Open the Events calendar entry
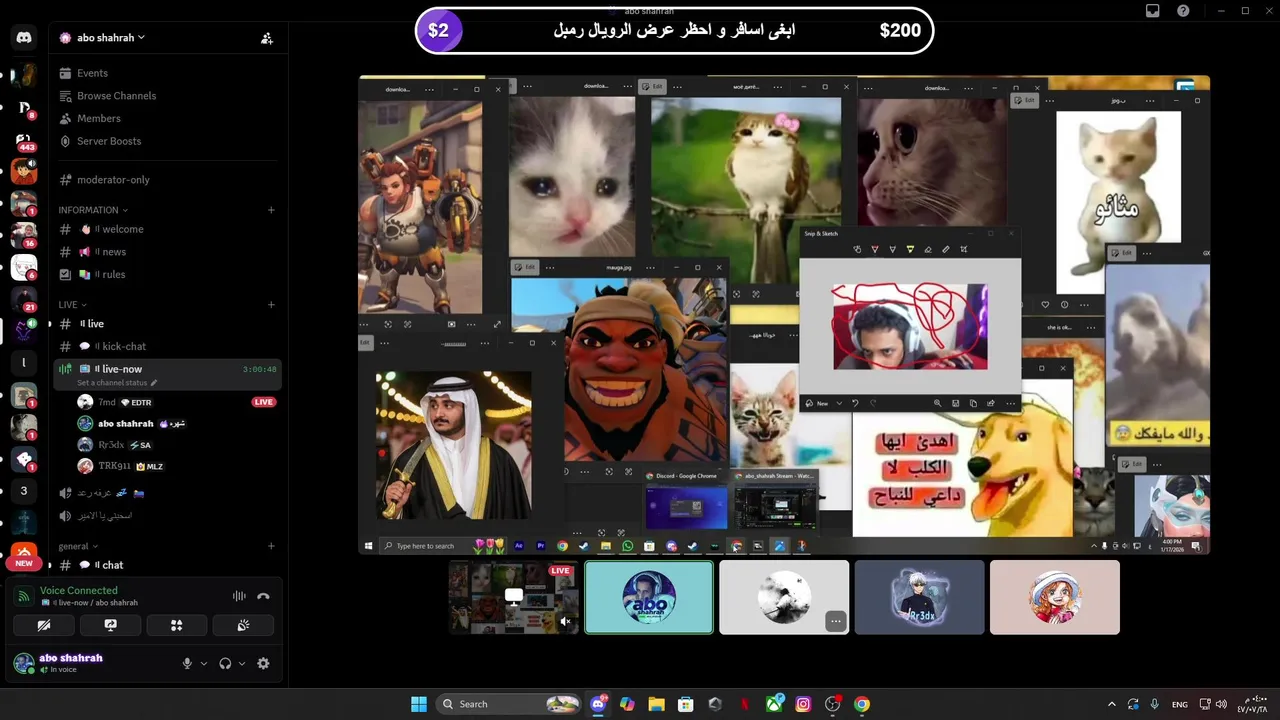The height and width of the screenshot is (720, 1280). [x=92, y=73]
